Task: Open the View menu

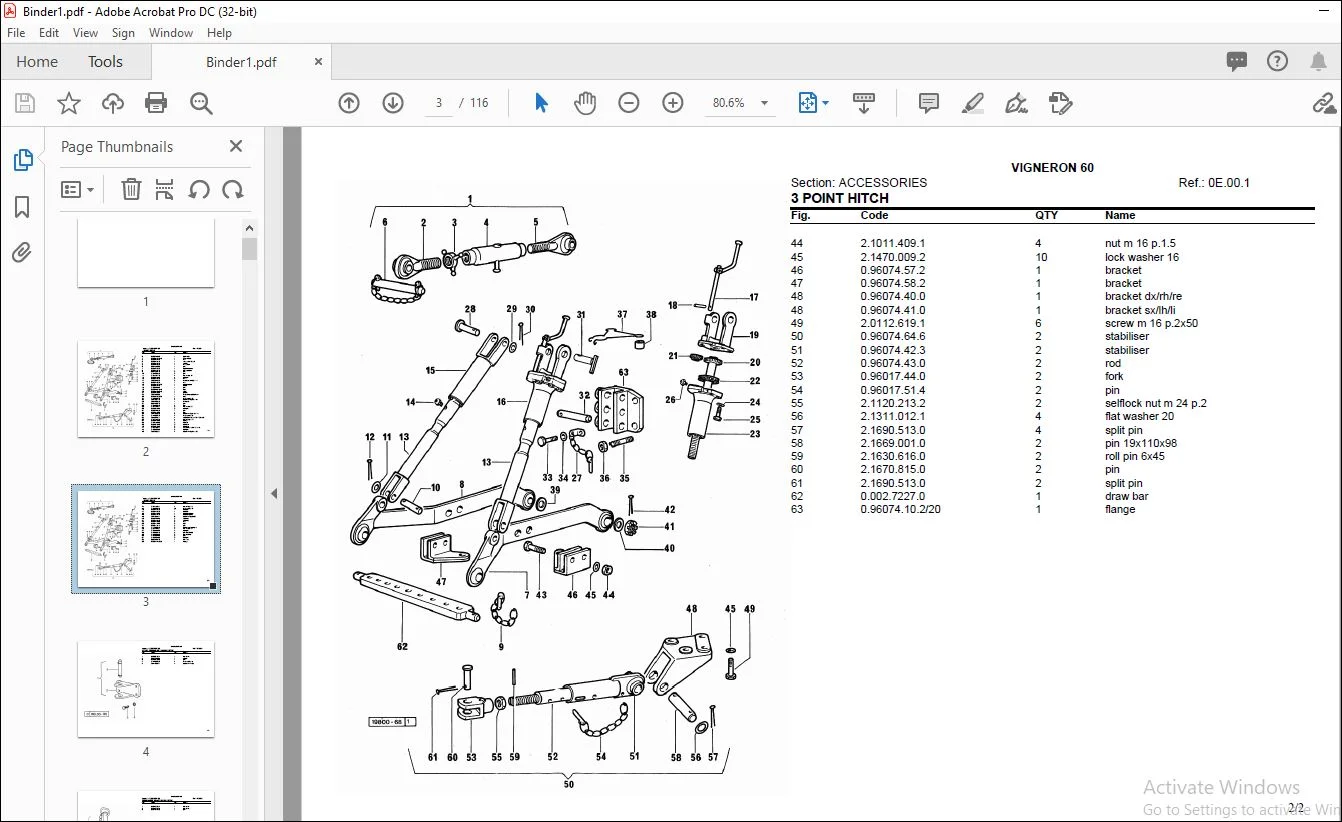Action: tap(86, 33)
